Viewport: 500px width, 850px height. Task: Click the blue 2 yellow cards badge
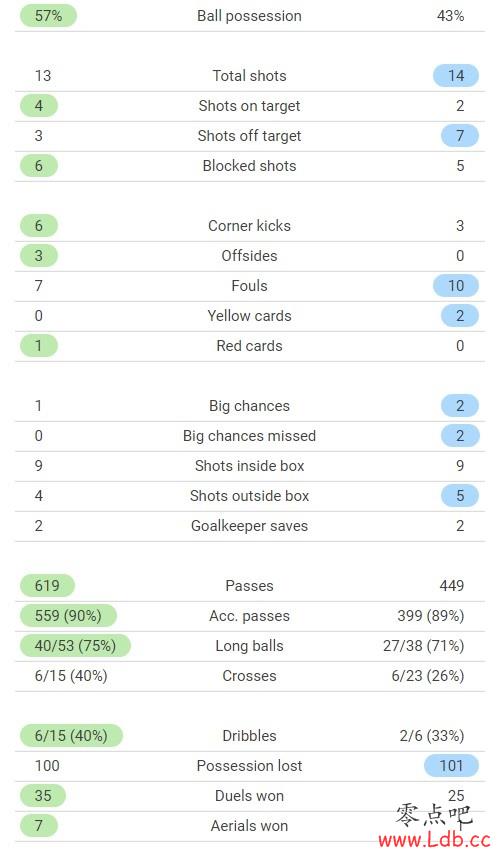pyautogui.click(x=460, y=315)
